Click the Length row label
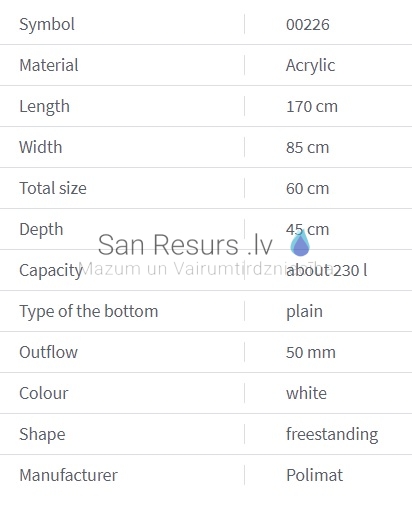Viewport: 412px width, 506px height. tap(45, 107)
